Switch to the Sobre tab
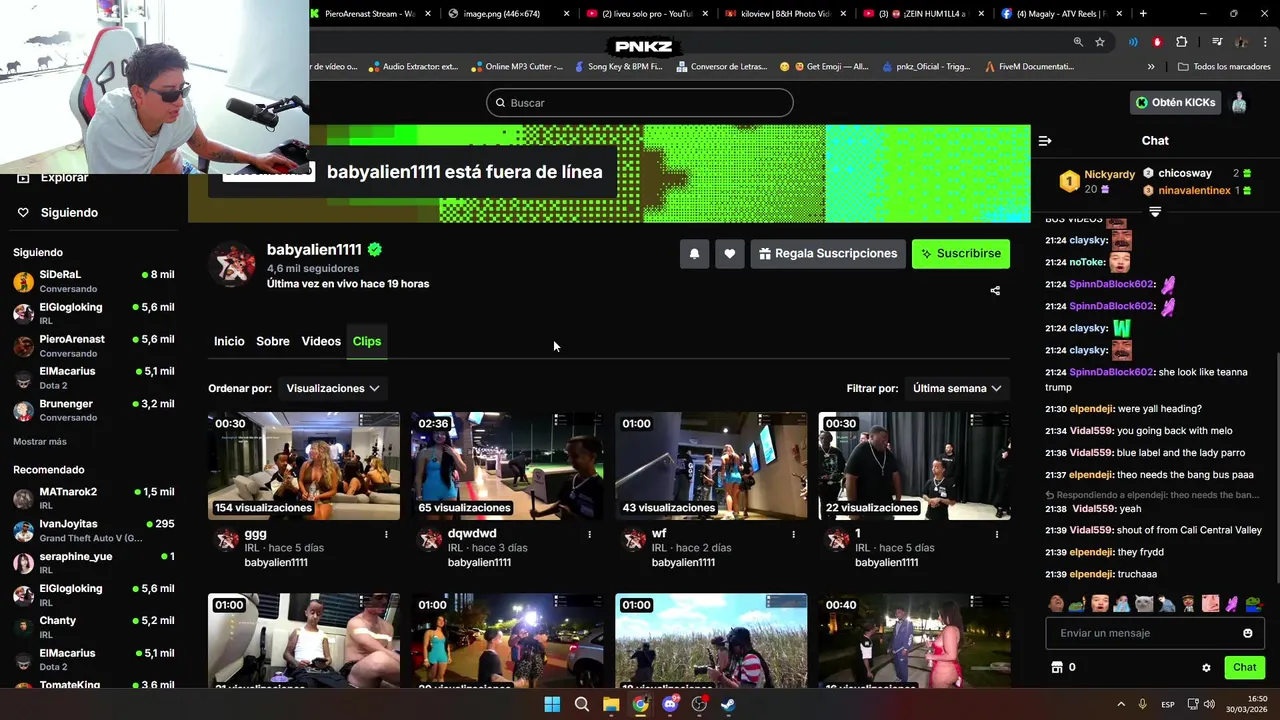This screenshot has width=1280, height=720. coord(273,341)
